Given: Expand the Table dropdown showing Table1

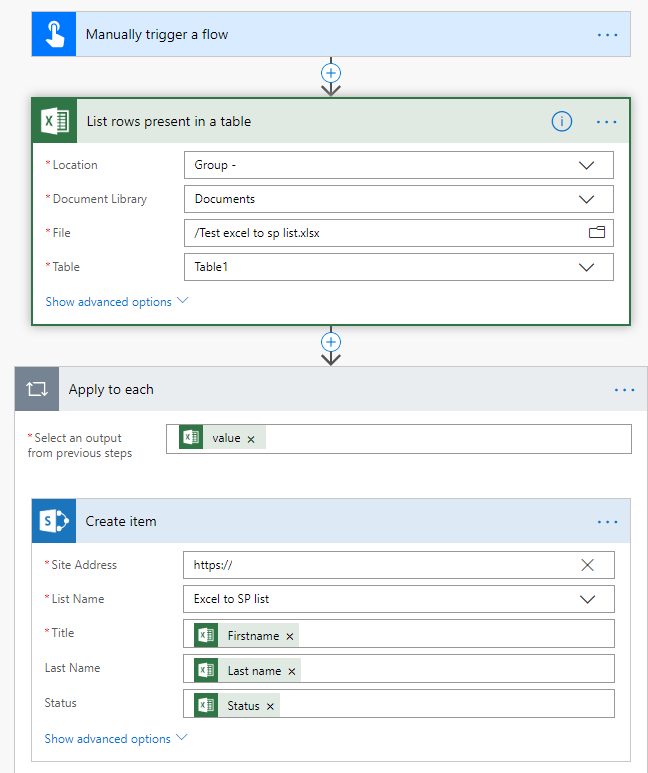Looking at the screenshot, I should coord(587,267).
